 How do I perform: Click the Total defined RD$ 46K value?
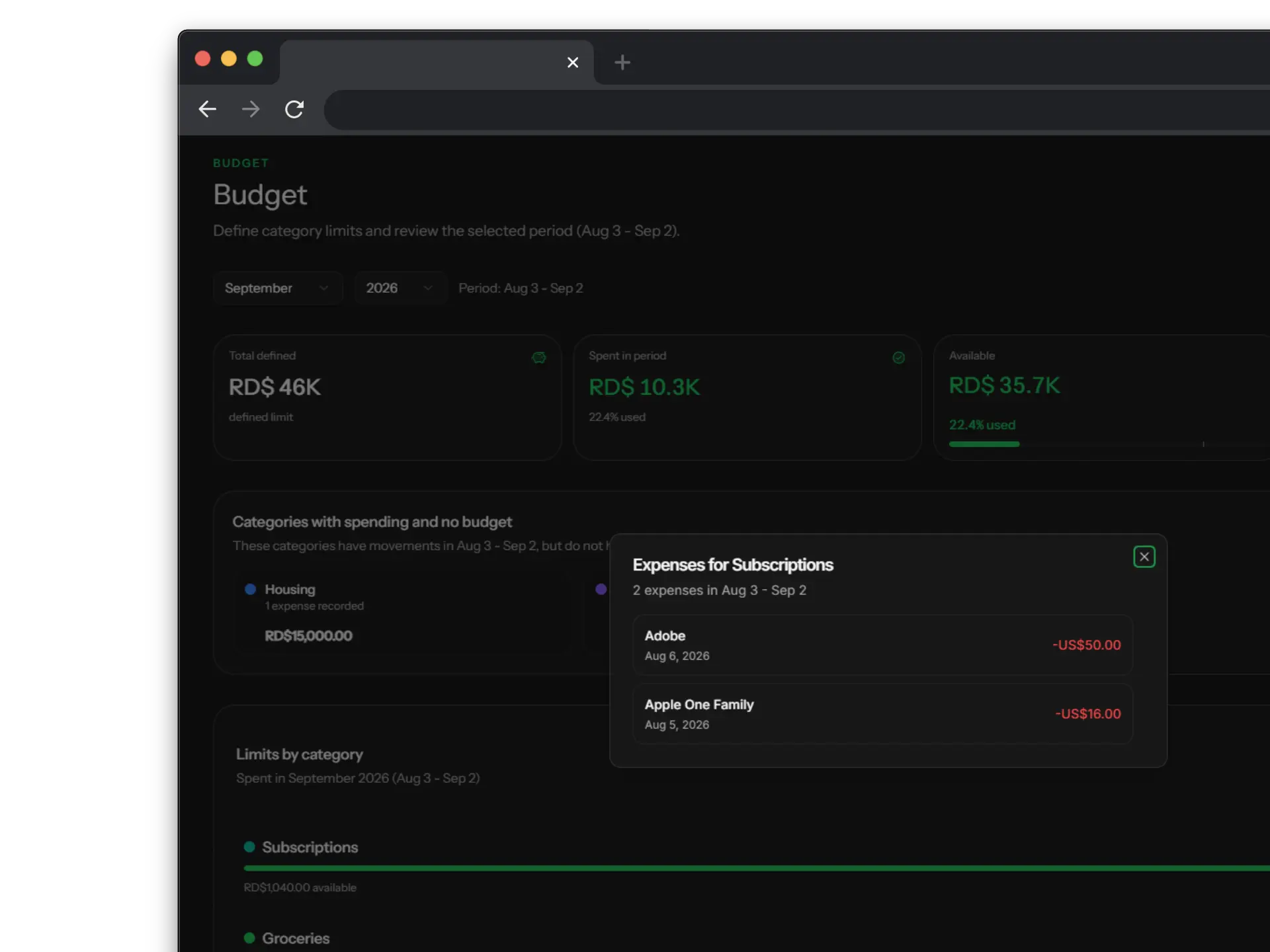[x=275, y=387]
